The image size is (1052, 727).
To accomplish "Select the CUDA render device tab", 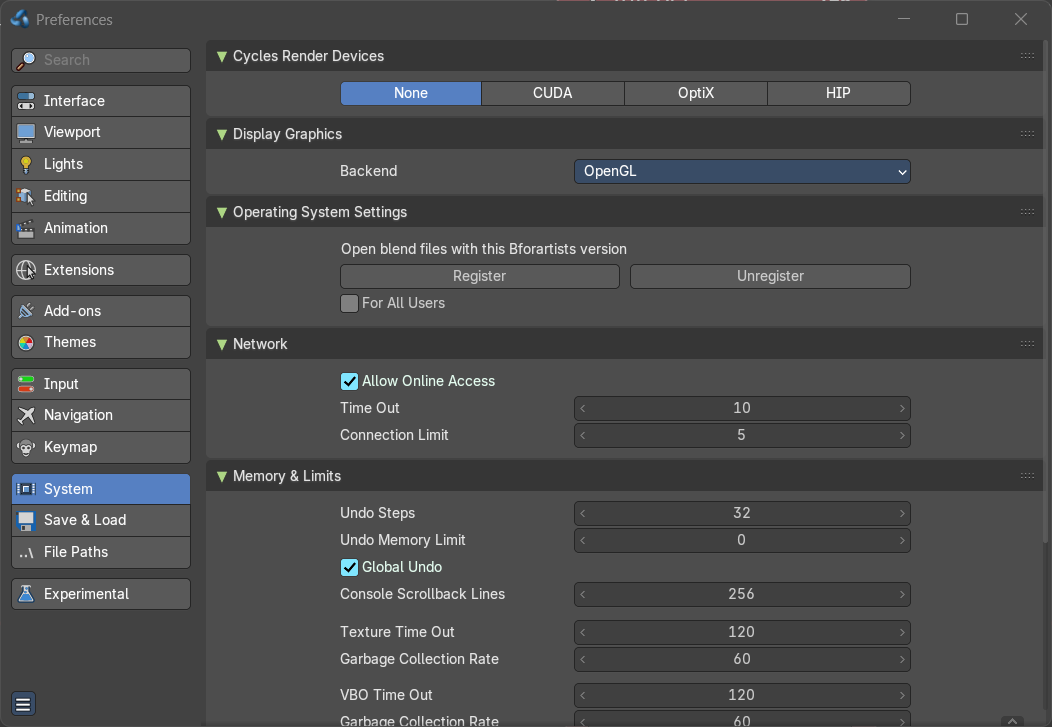I will [x=553, y=93].
